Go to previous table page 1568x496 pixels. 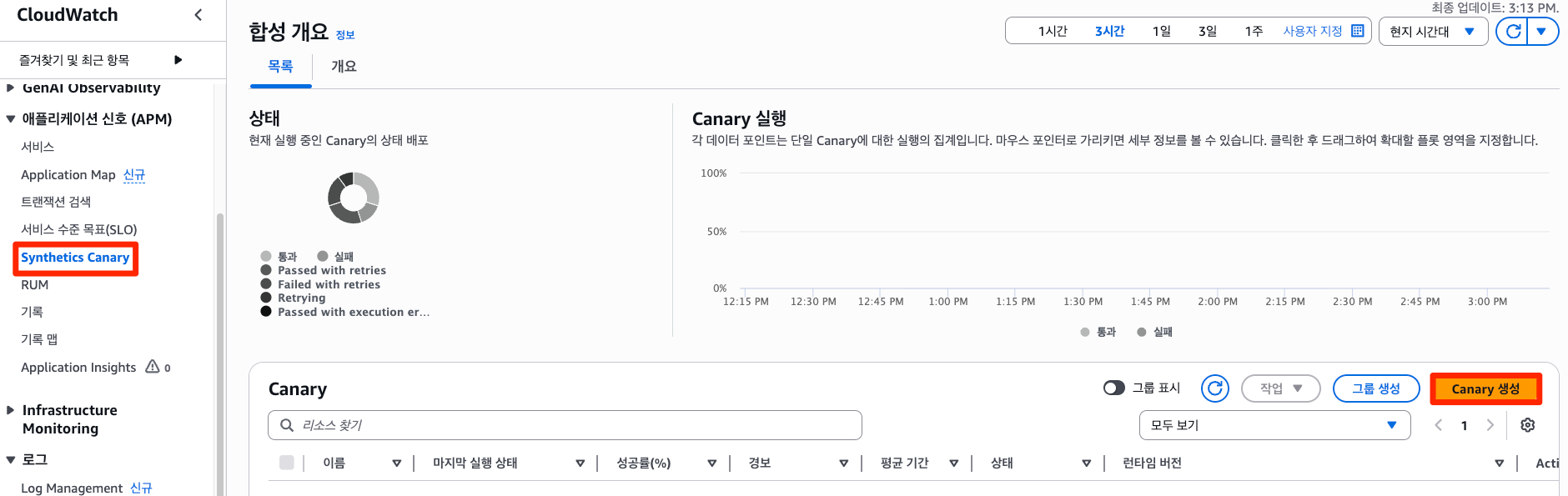[x=1438, y=425]
